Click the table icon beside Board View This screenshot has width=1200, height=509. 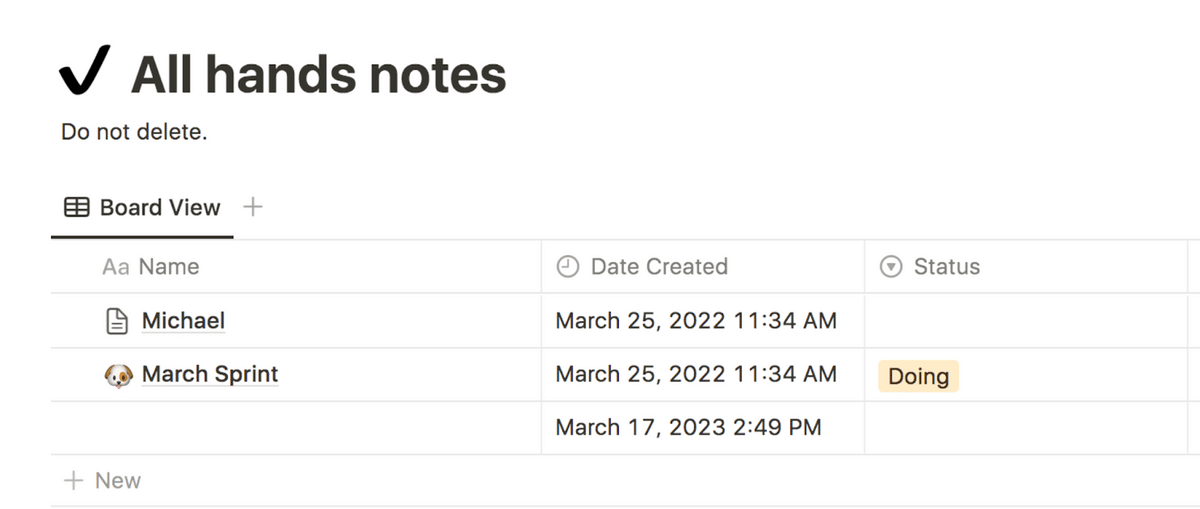pos(77,208)
